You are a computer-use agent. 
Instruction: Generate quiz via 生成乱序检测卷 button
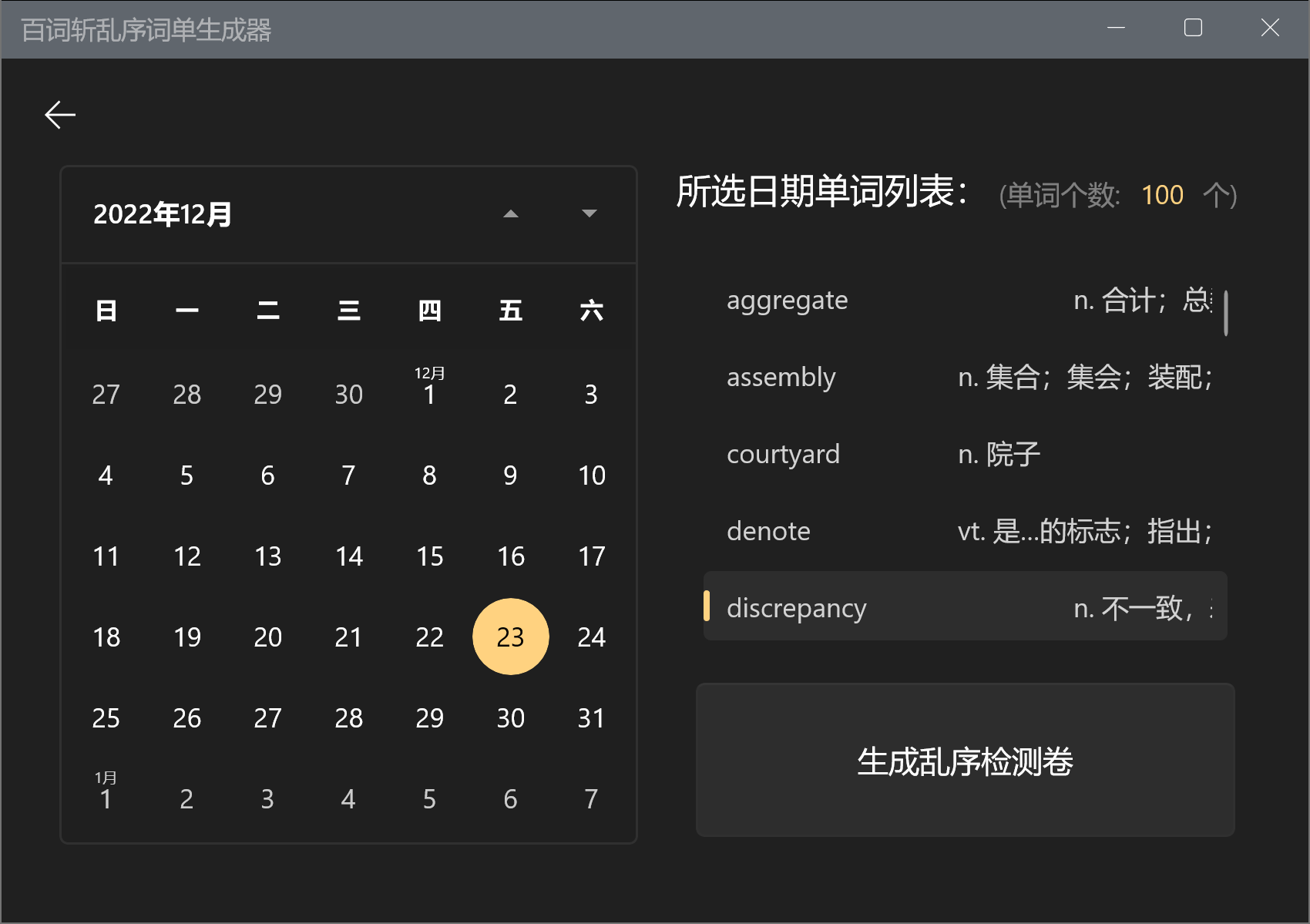(x=965, y=761)
